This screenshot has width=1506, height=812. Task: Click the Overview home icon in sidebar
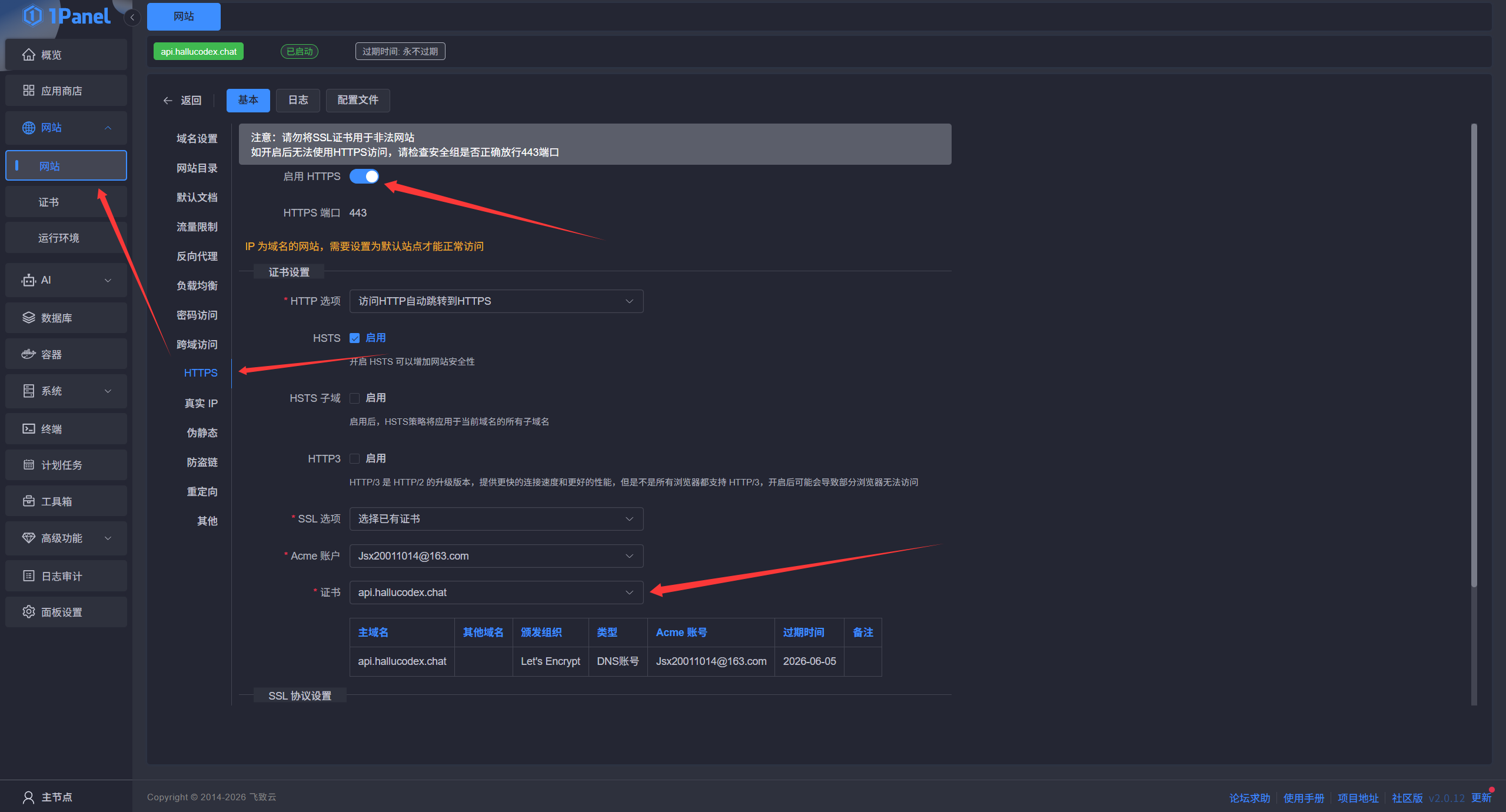click(28, 55)
